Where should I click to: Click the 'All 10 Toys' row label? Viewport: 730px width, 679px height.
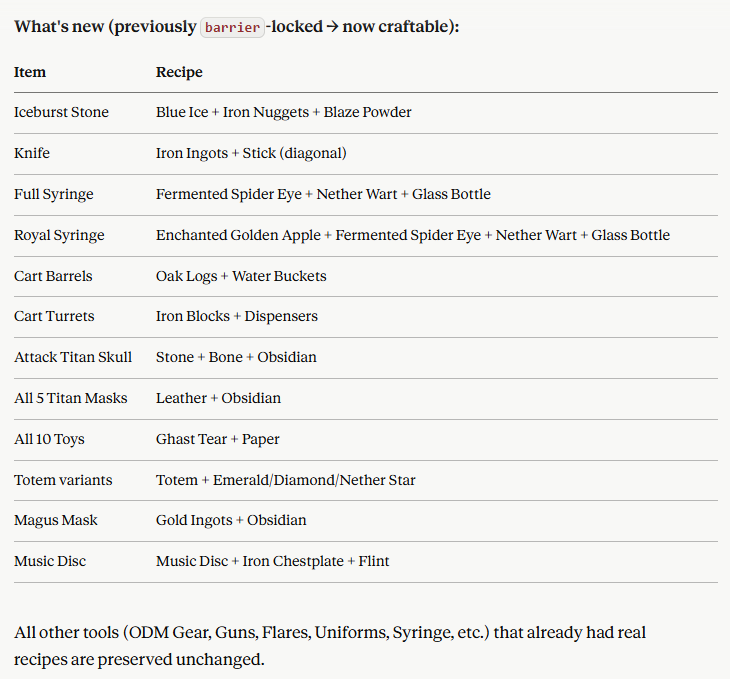click(49, 439)
